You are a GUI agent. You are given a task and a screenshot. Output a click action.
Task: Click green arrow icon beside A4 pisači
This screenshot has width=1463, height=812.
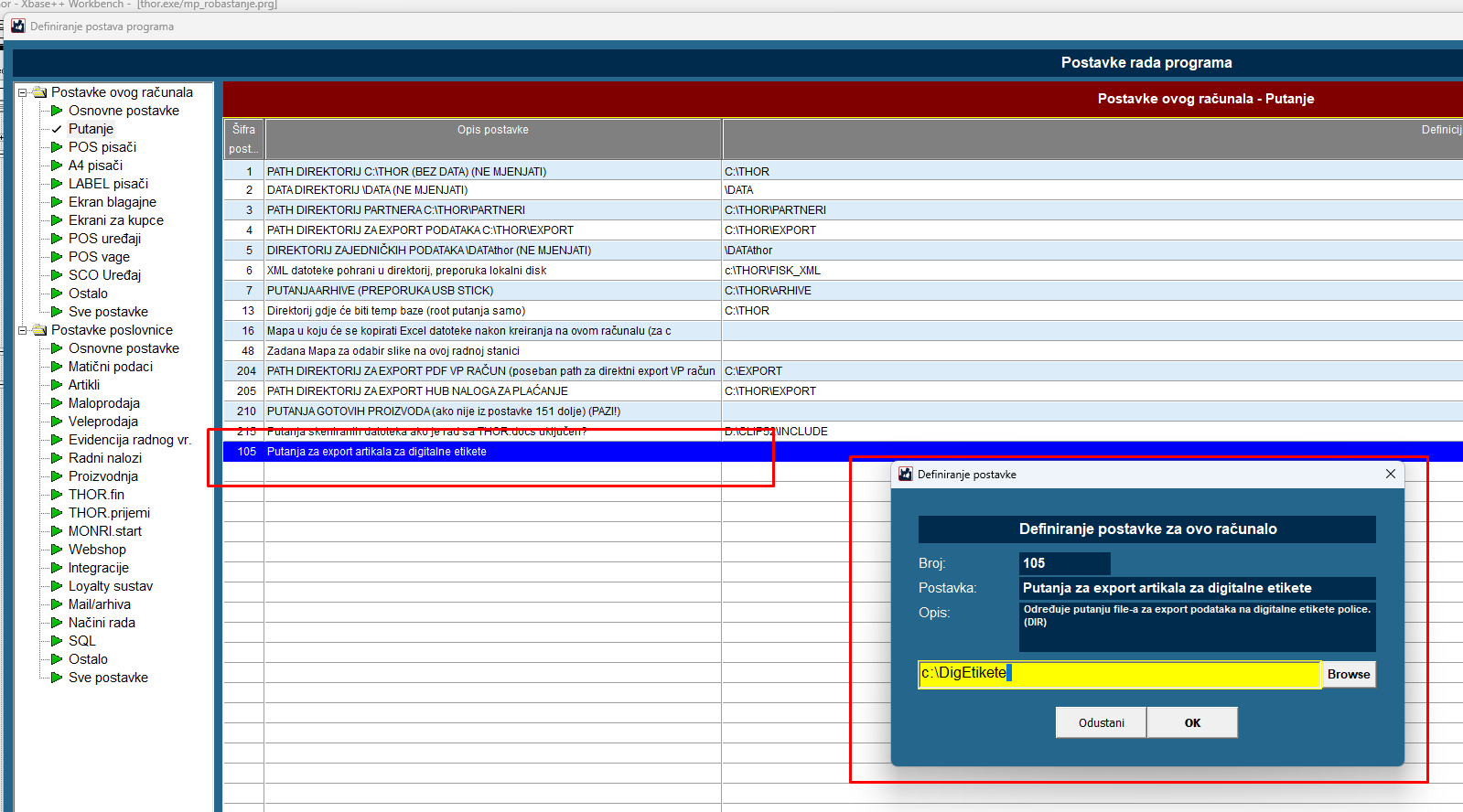click(57, 166)
